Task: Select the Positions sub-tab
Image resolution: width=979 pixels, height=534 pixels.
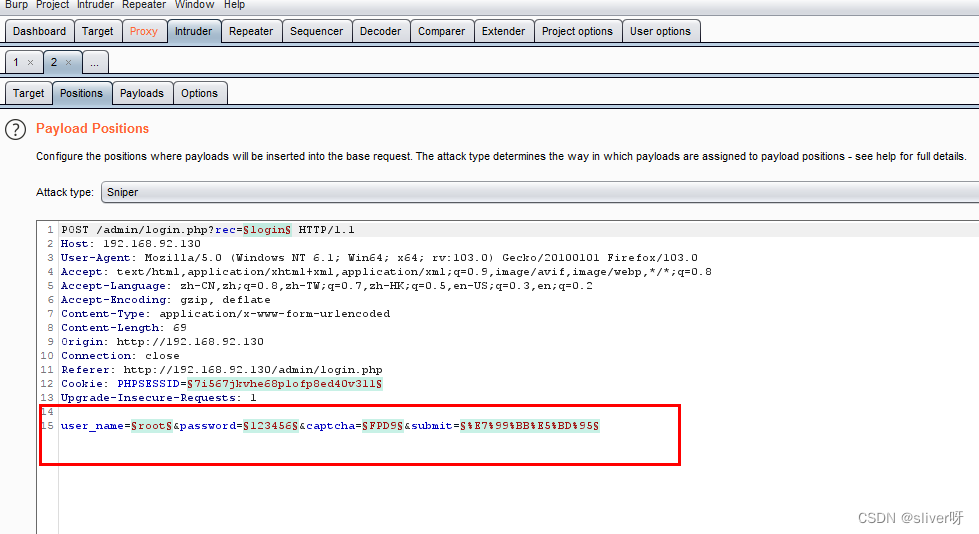Action: 81,93
